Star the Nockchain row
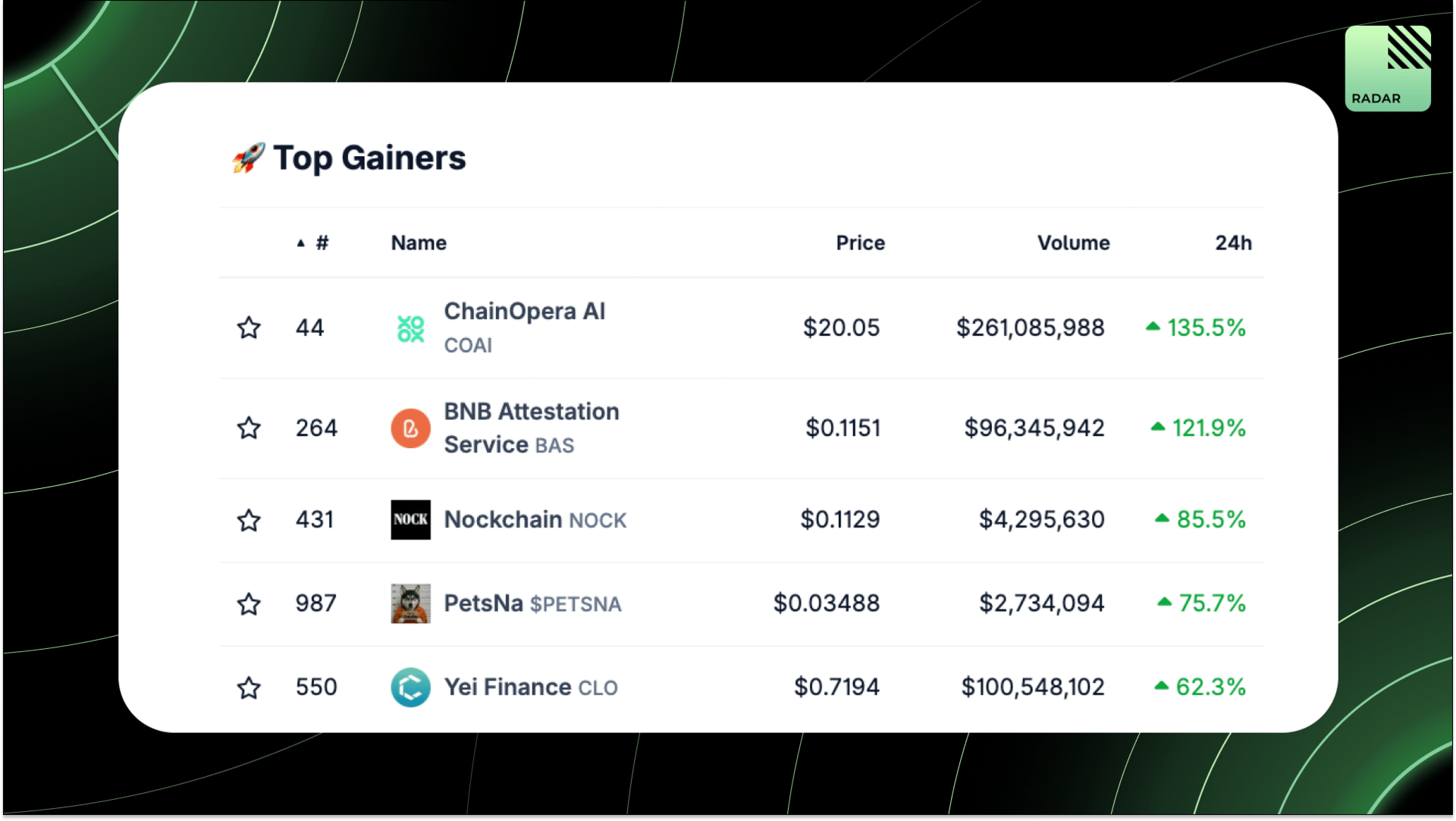The height and width of the screenshot is (821, 1456). point(249,520)
